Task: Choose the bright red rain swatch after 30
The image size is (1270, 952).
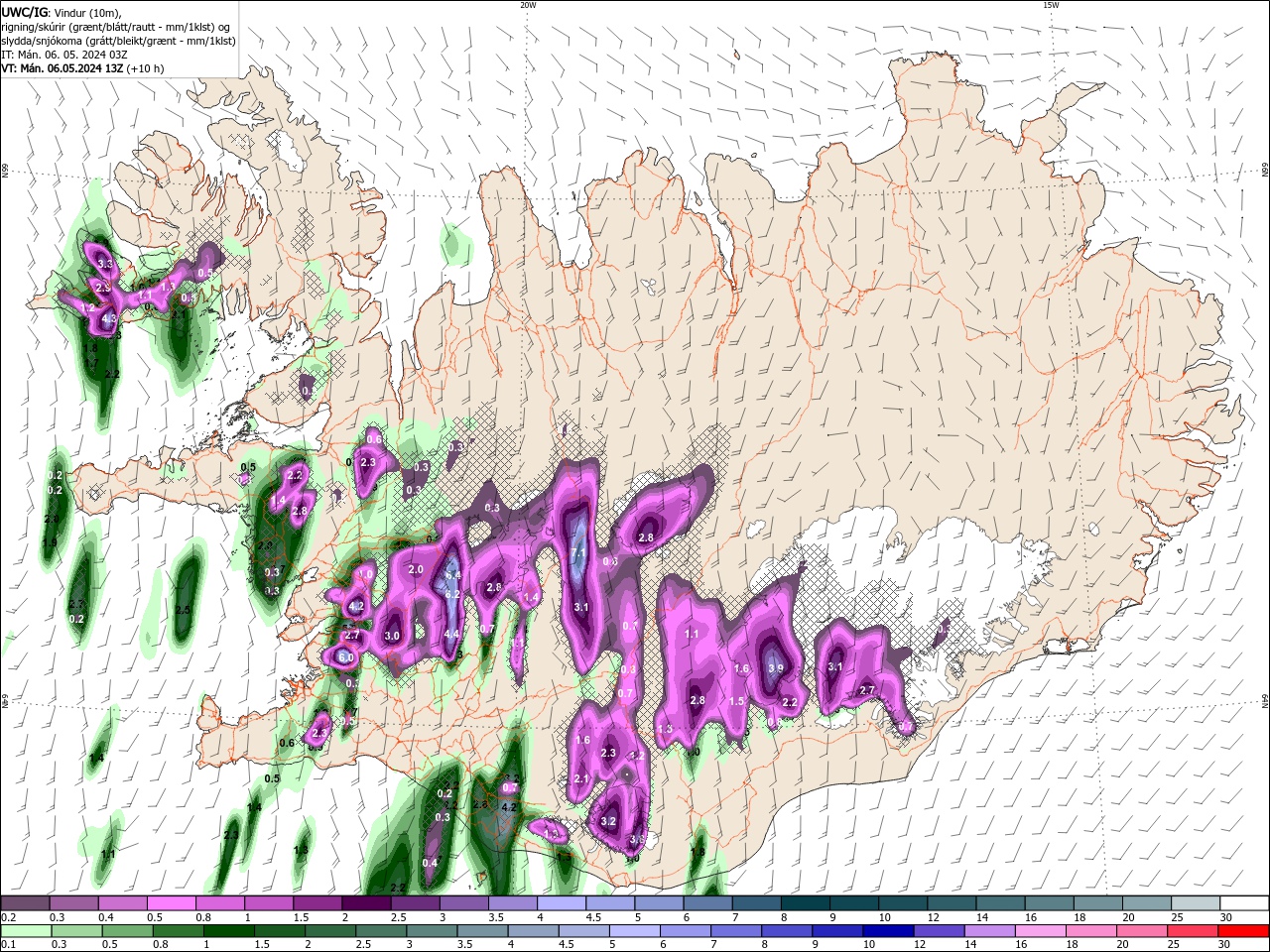Action: coord(1243,931)
